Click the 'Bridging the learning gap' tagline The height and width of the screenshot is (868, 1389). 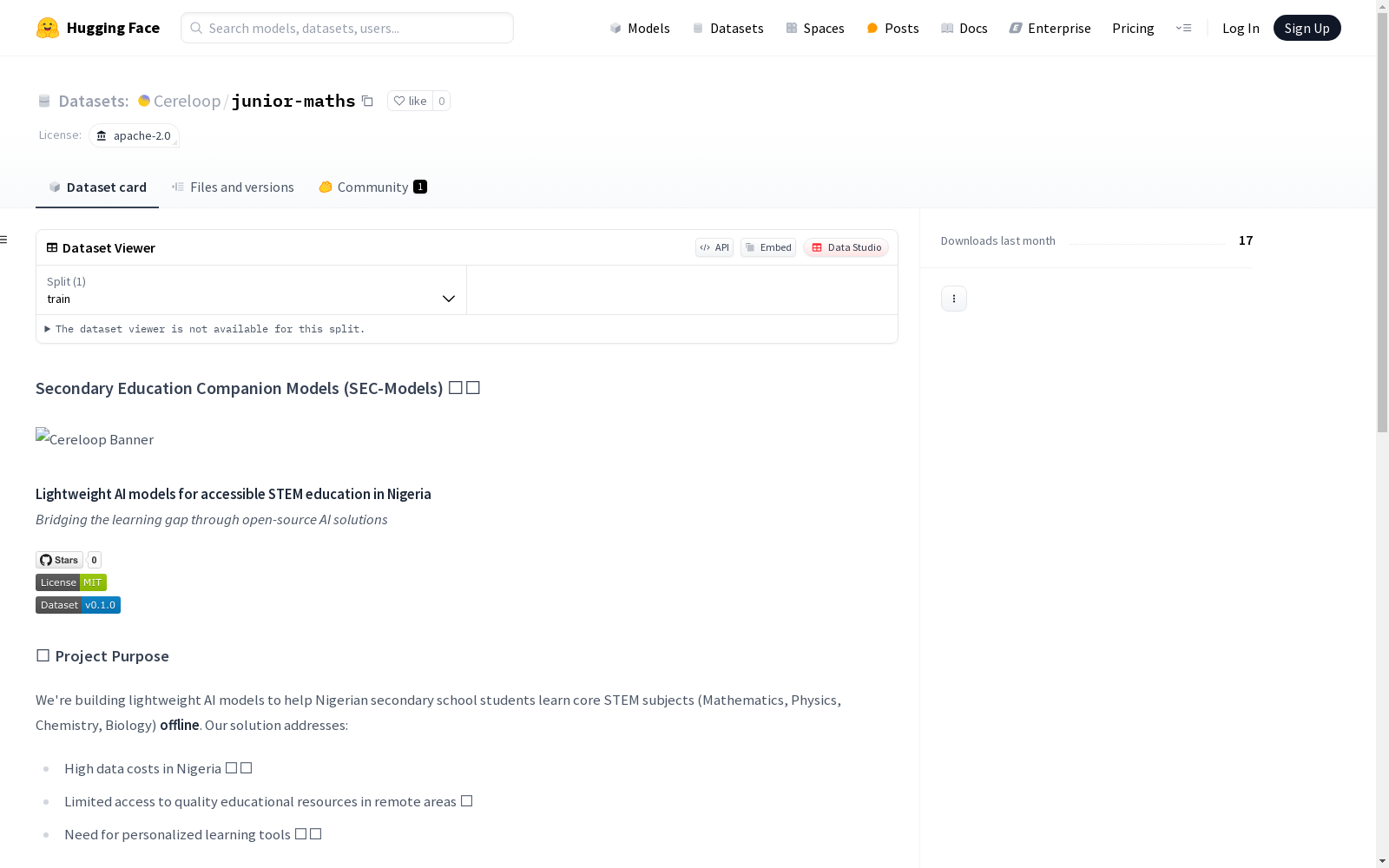pyautogui.click(x=212, y=519)
